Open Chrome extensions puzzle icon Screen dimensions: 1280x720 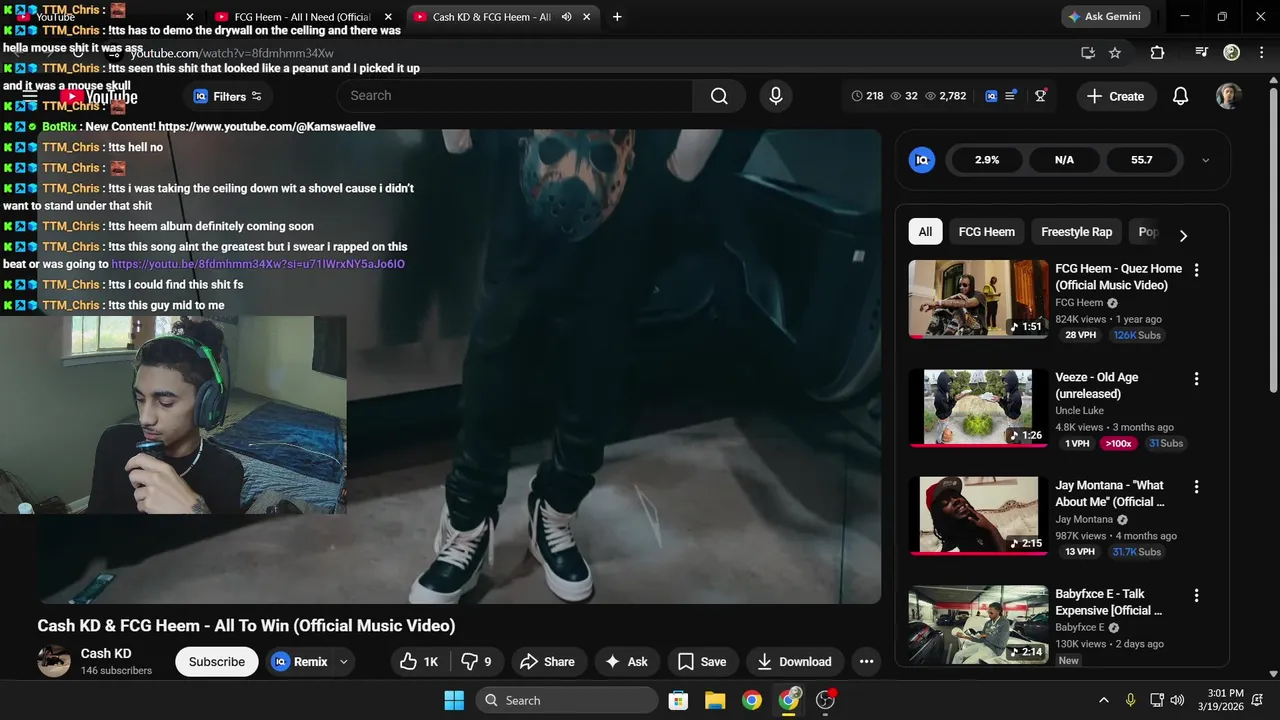(1157, 53)
